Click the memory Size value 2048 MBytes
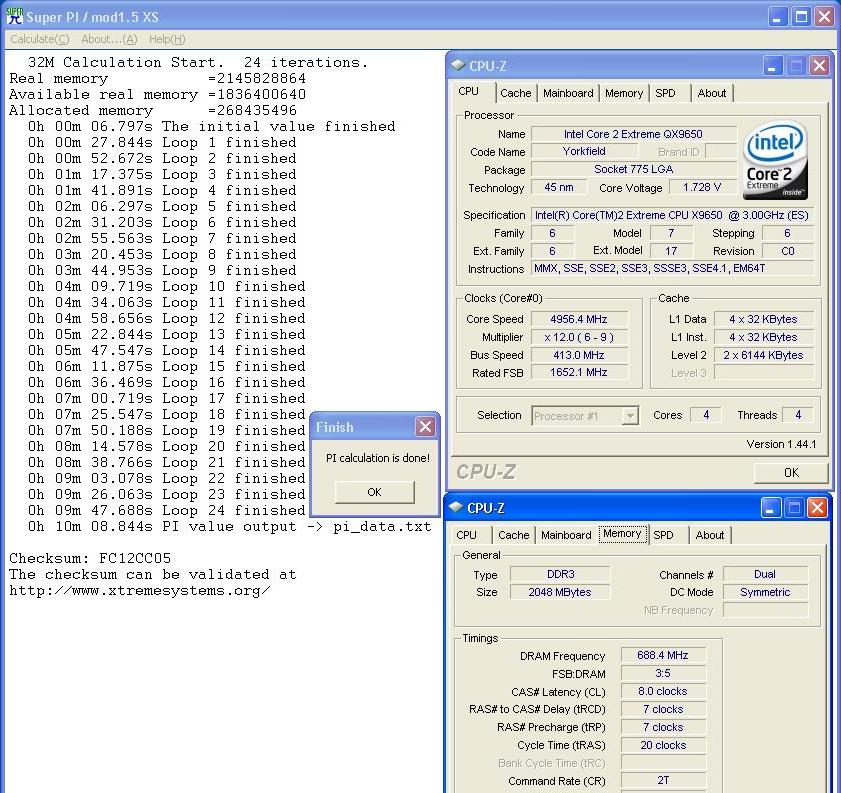 560,592
